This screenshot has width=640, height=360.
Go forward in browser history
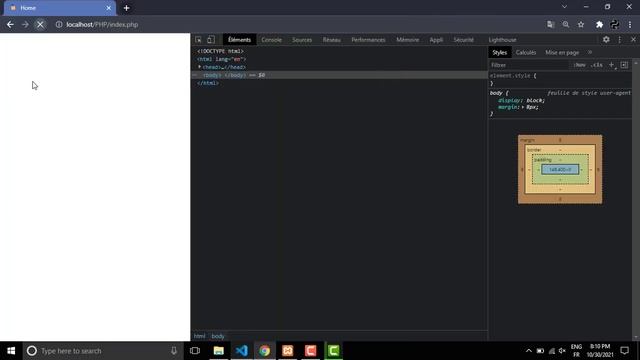tap(25, 24)
